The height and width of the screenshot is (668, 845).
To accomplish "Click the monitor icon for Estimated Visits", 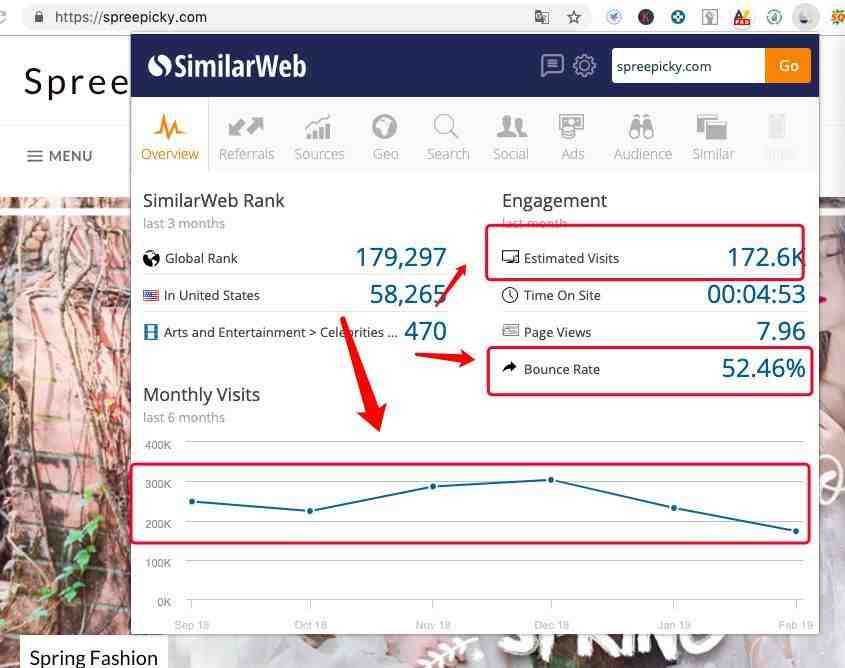I will (x=510, y=257).
